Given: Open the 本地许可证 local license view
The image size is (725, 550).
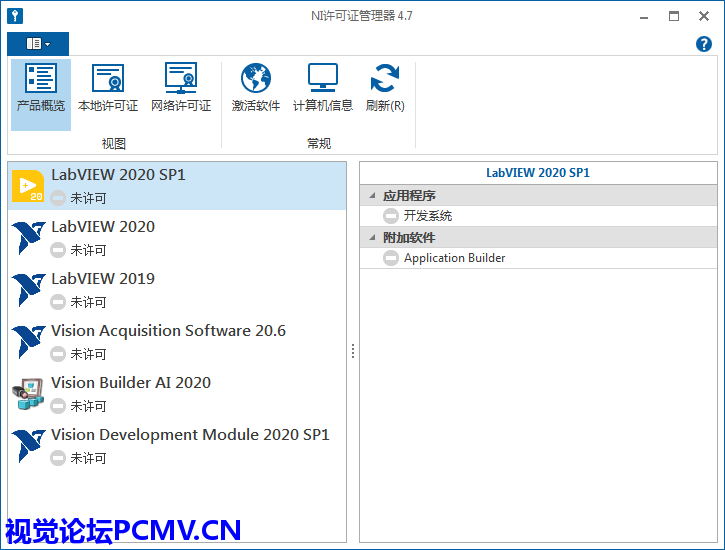Looking at the screenshot, I should pyautogui.click(x=108, y=80).
